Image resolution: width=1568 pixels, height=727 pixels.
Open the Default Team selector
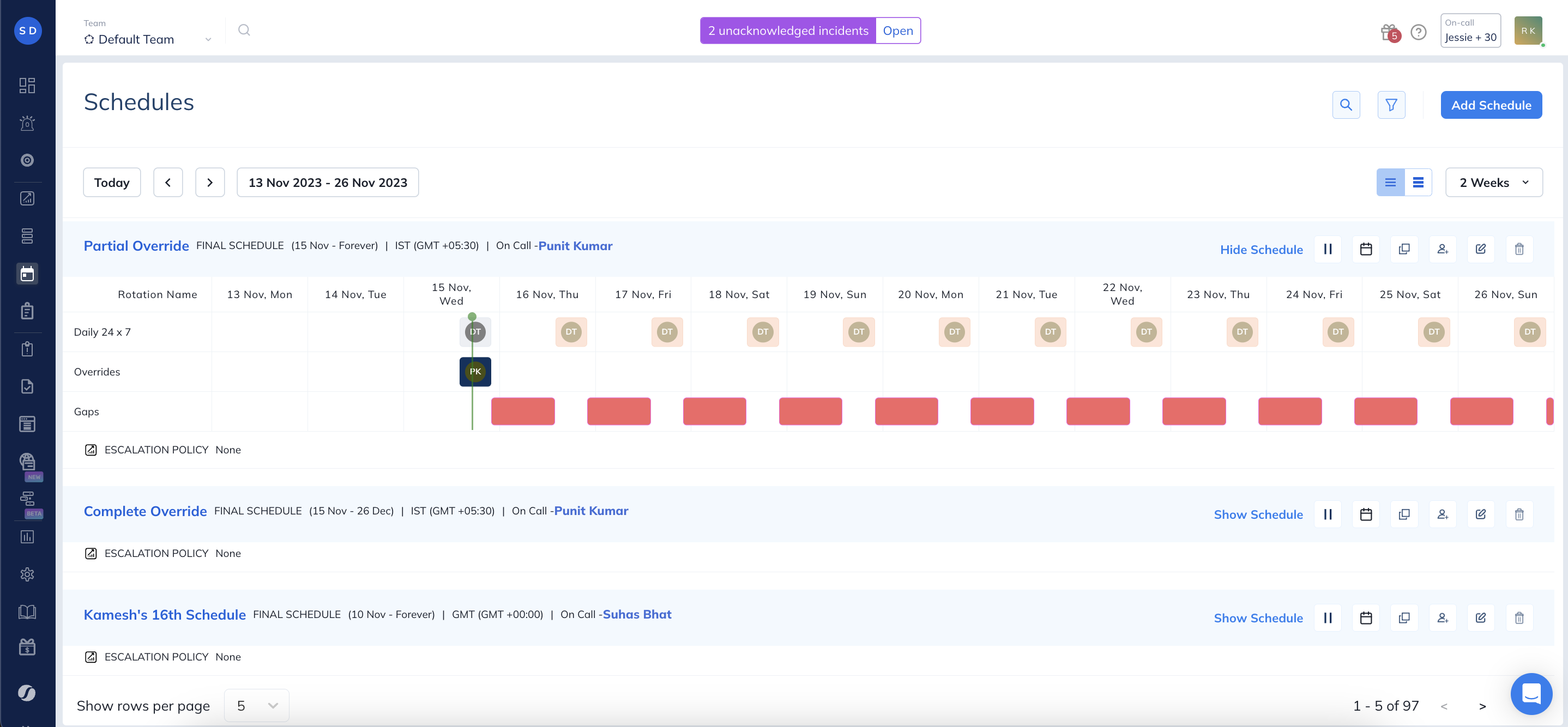tap(147, 39)
